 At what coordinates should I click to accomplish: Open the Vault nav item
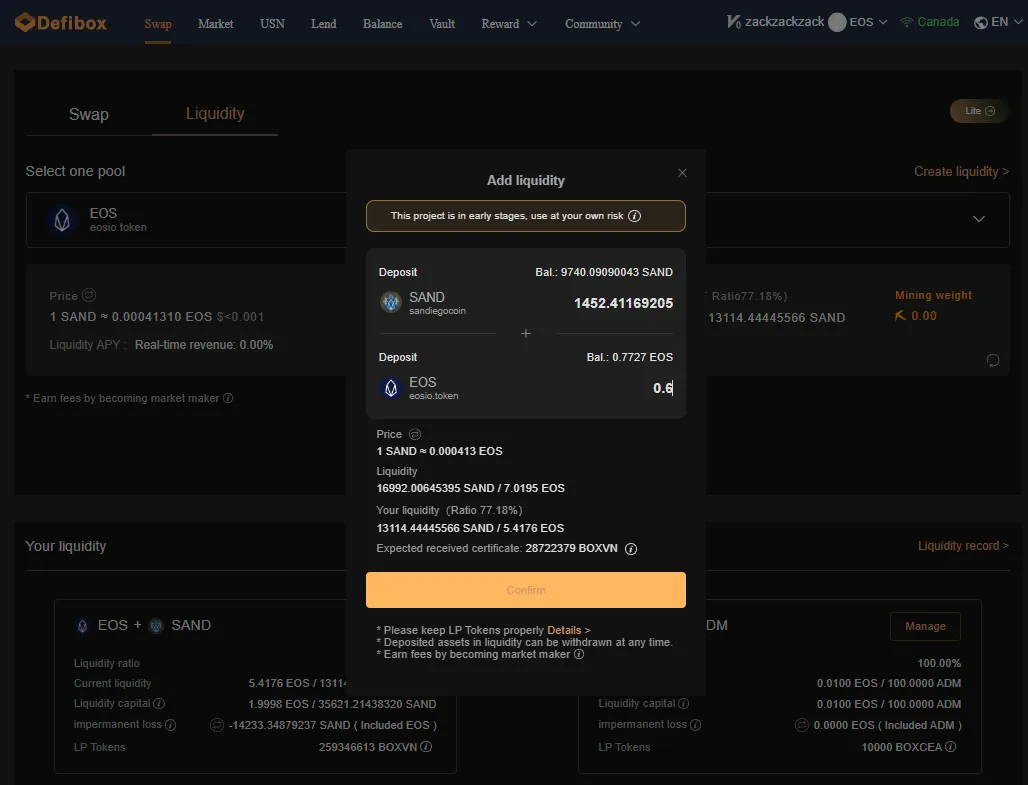click(x=442, y=24)
